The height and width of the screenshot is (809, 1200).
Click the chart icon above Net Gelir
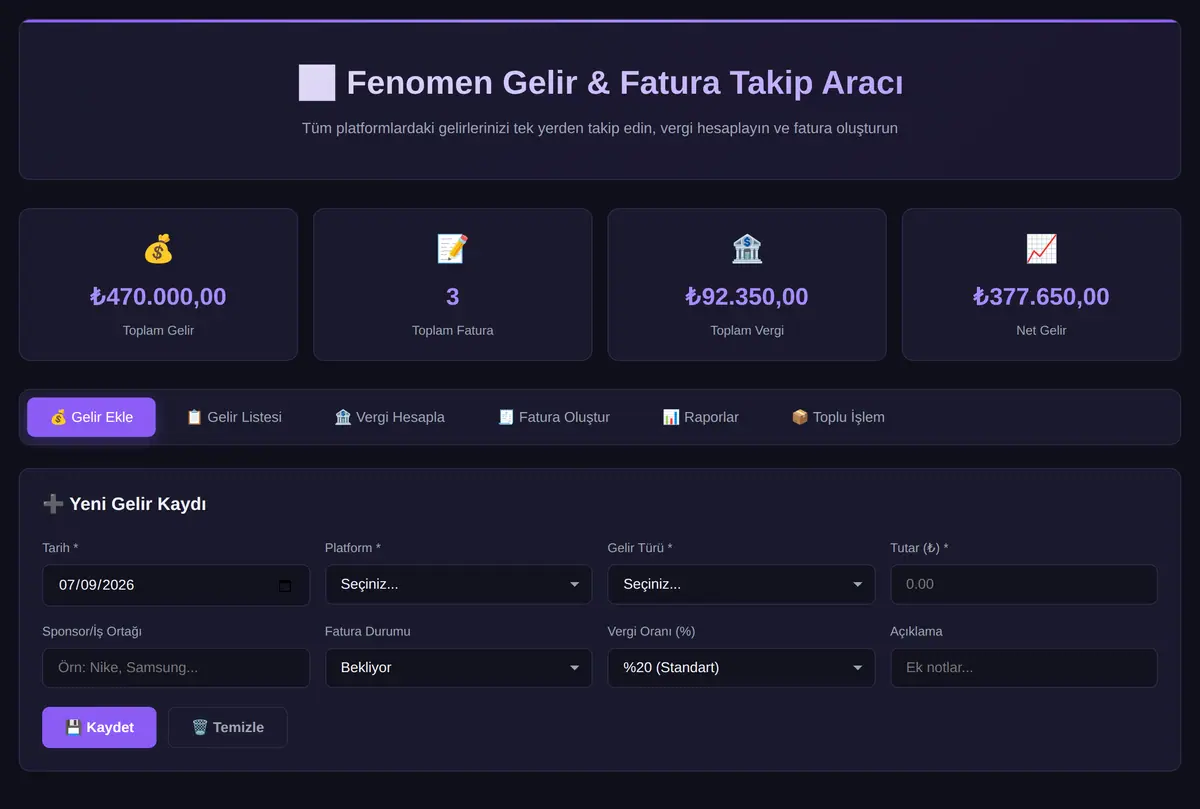pos(1041,248)
